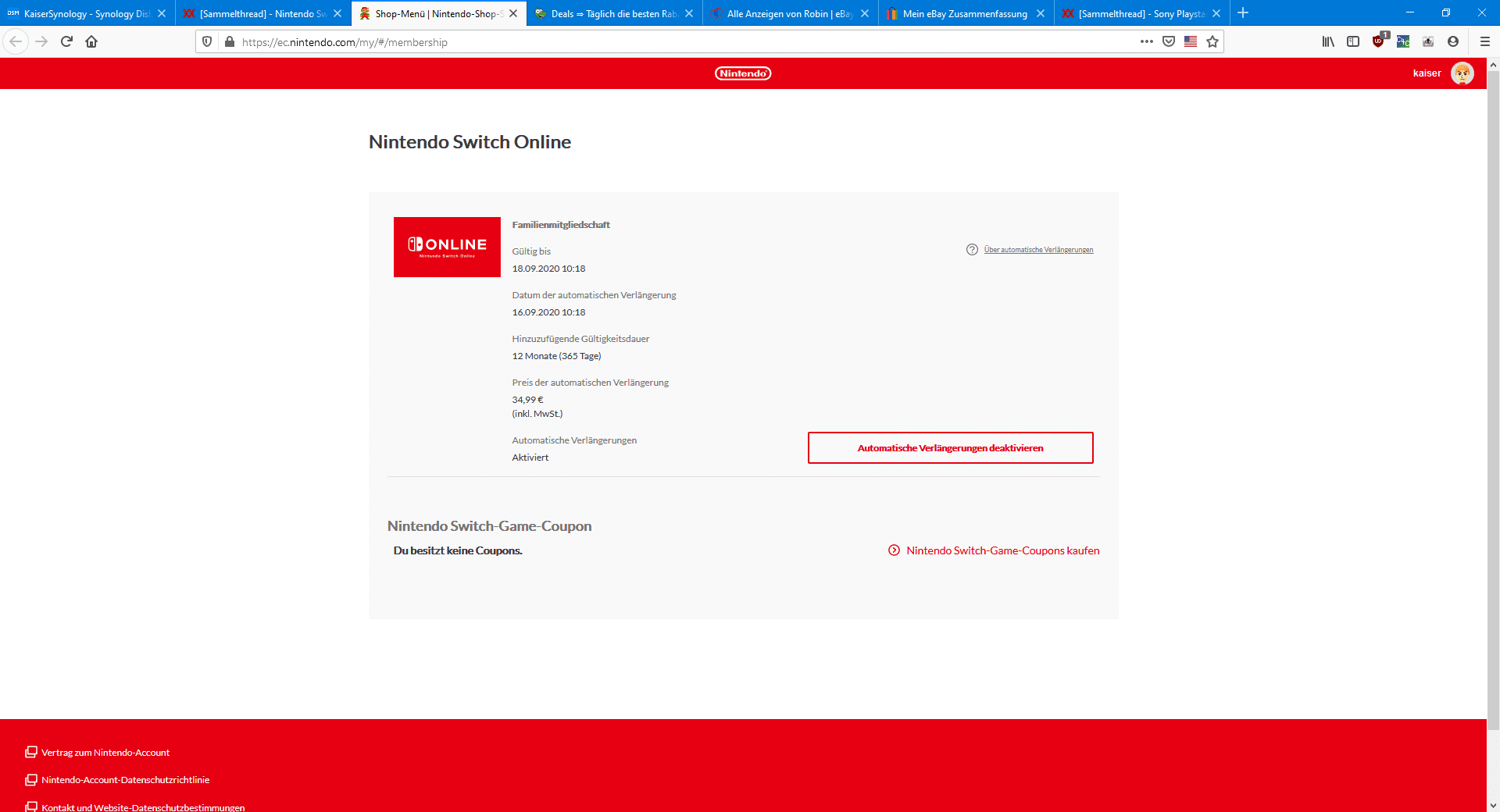Close the Shop-Menü tab
This screenshot has width=1500, height=812.
tap(513, 13)
